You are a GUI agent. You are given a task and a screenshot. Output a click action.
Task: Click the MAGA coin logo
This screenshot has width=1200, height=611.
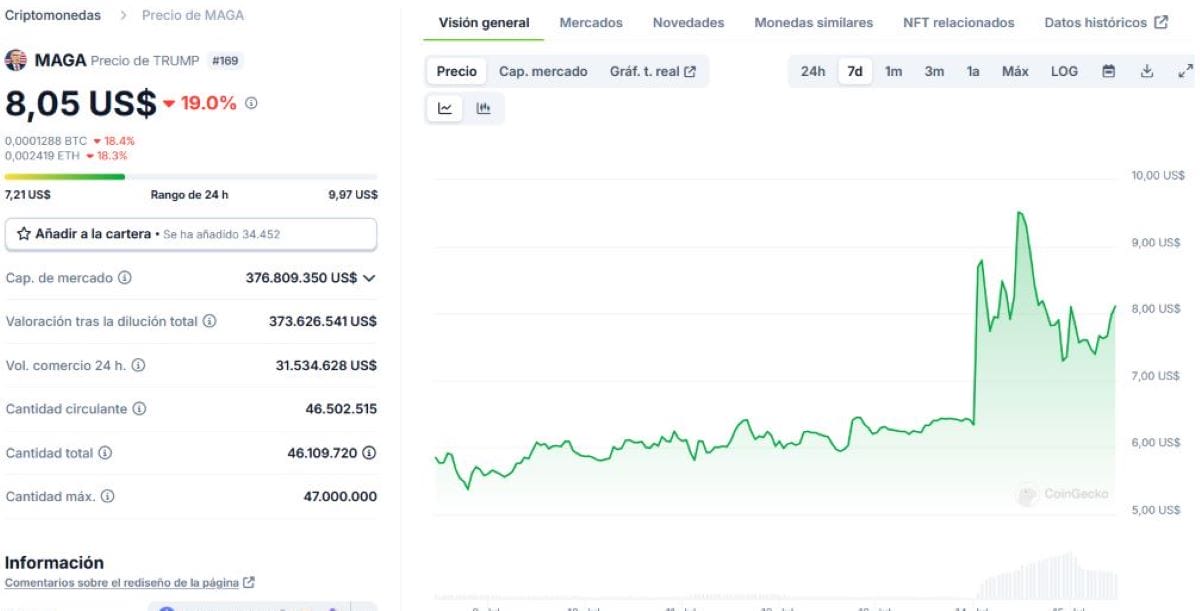click(x=16, y=60)
